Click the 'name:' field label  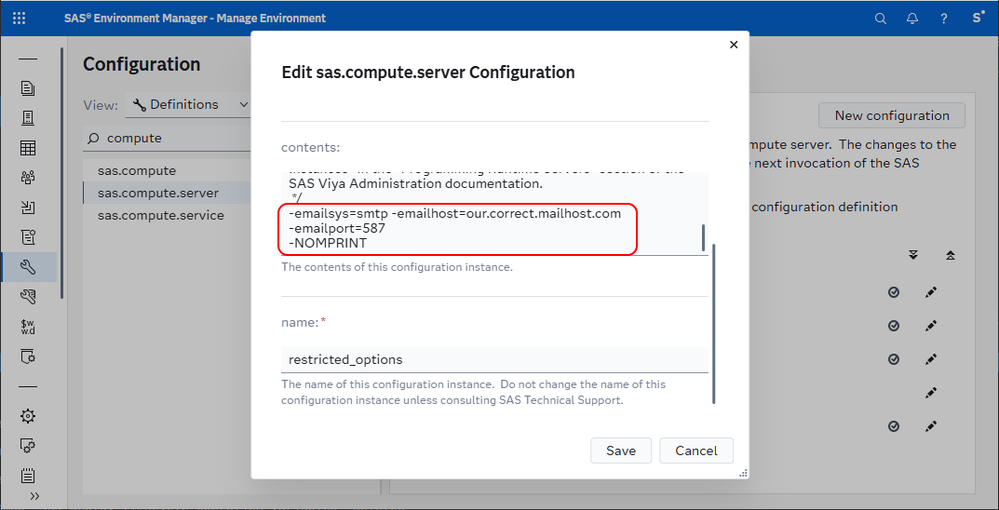(300, 323)
